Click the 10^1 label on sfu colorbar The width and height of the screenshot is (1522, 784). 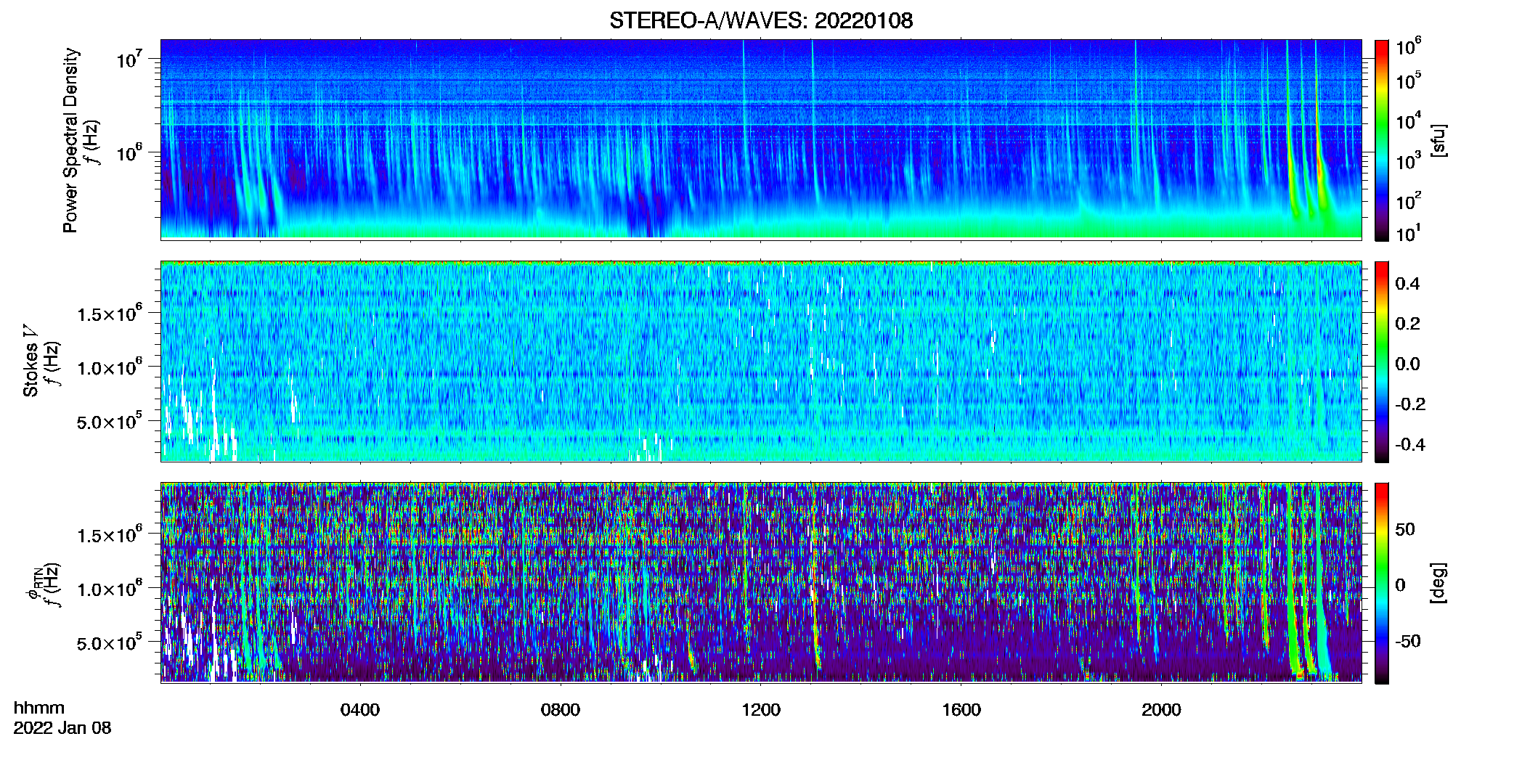point(1408,233)
